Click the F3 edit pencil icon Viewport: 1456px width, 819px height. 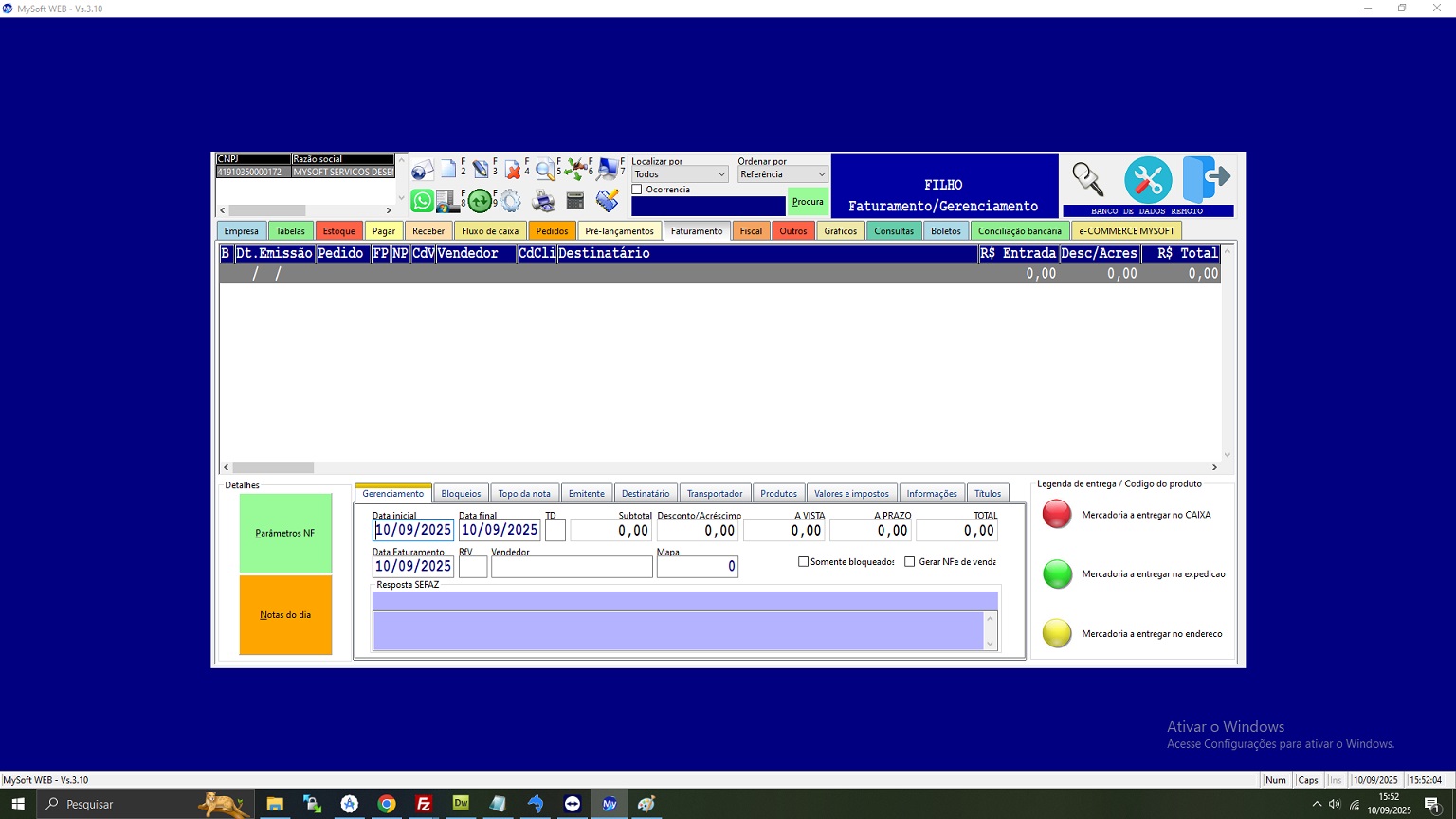pyautogui.click(x=481, y=168)
